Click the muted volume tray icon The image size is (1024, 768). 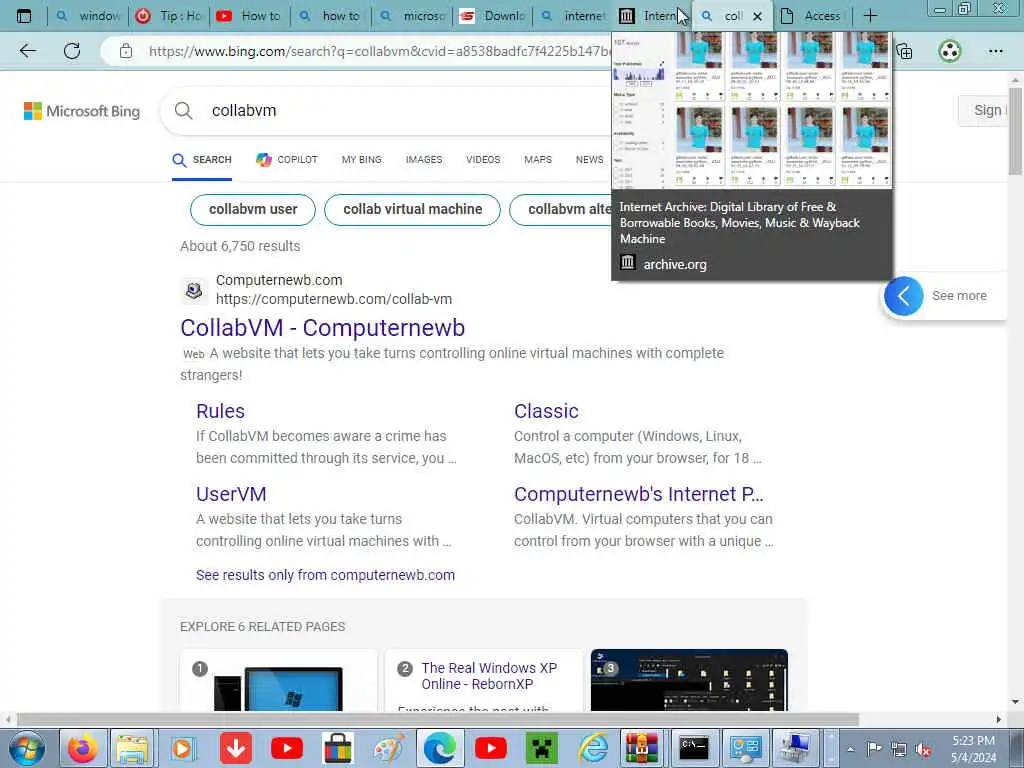tap(923, 750)
